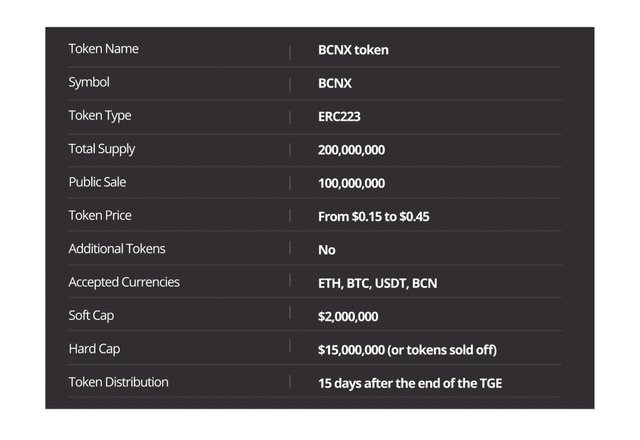Screen dimensions: 640x440
Task: Click the Token Price label
Action: 100,215
